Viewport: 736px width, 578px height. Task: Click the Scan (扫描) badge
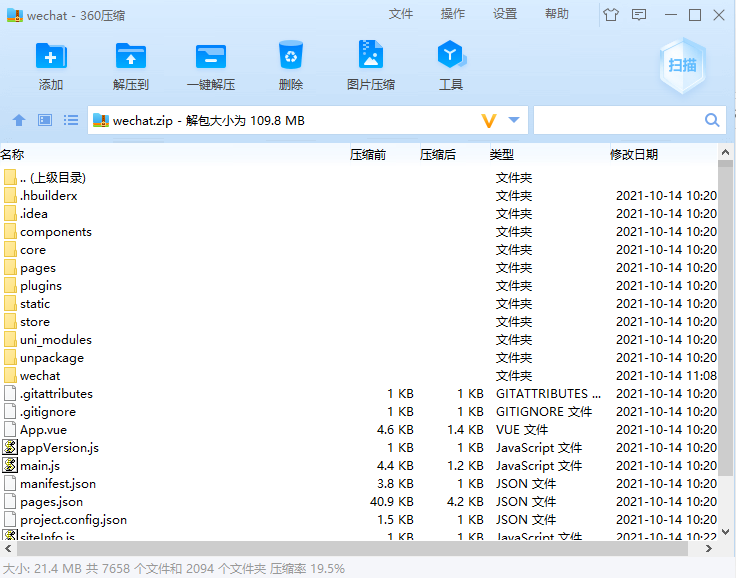coord(682,65)
